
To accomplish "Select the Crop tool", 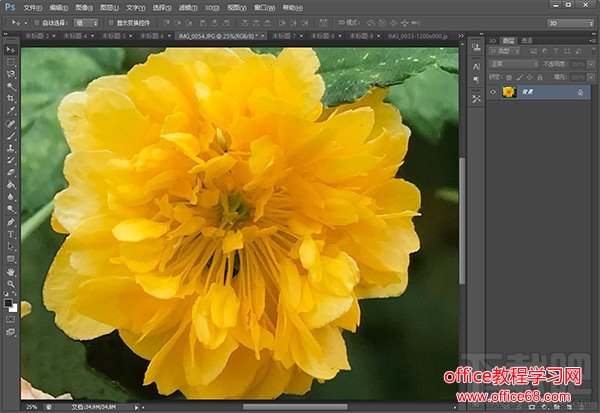I will click(x=11, y=98).
